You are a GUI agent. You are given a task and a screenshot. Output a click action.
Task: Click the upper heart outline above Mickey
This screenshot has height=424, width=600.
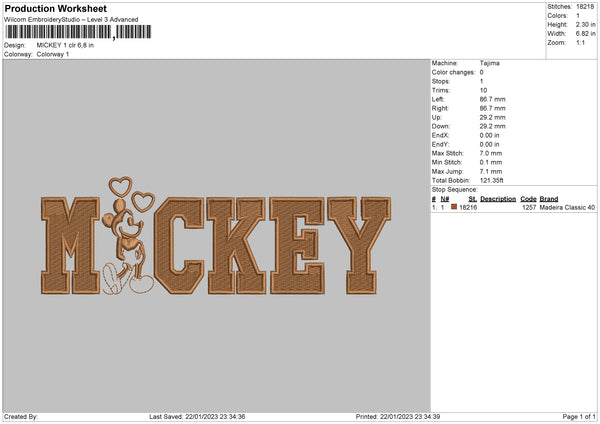click(121, 186)
